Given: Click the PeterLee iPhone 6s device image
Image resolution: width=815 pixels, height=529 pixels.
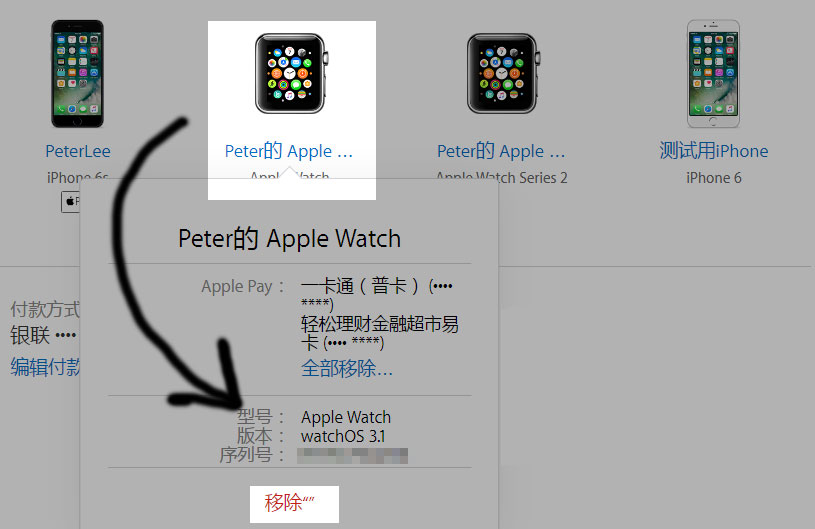Looking at the screenshot, I should 77,74.
